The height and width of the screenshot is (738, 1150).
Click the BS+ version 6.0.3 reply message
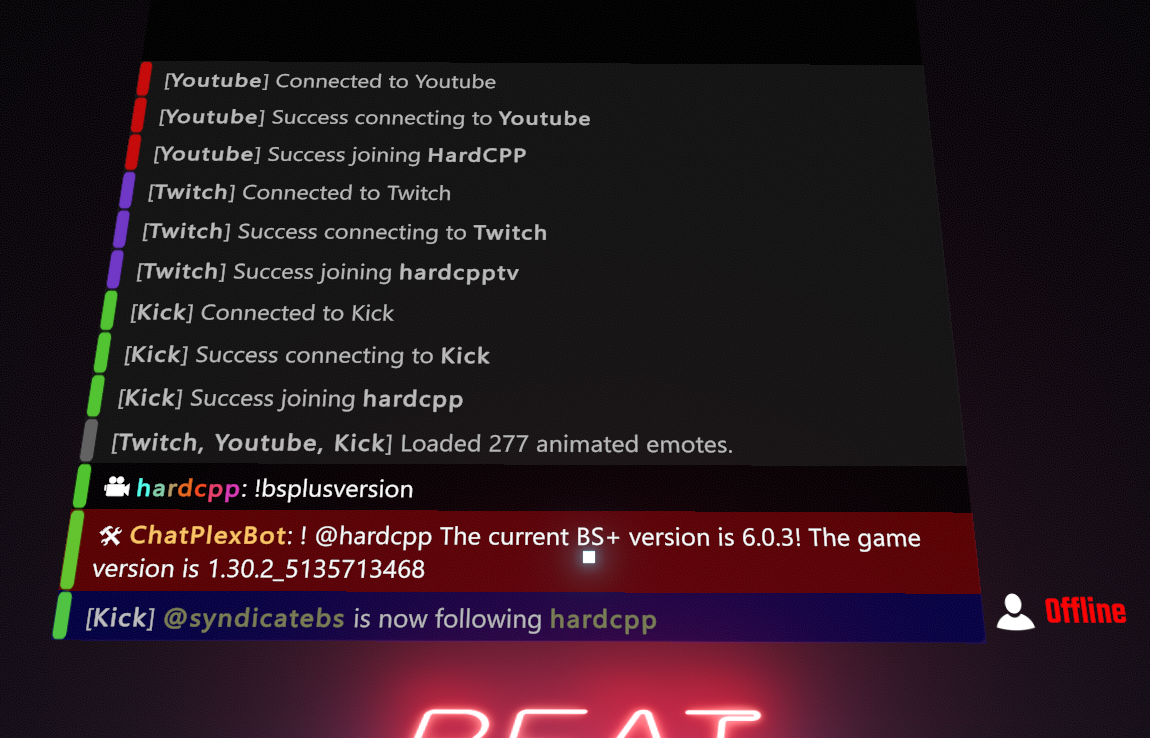coord(506,552)
